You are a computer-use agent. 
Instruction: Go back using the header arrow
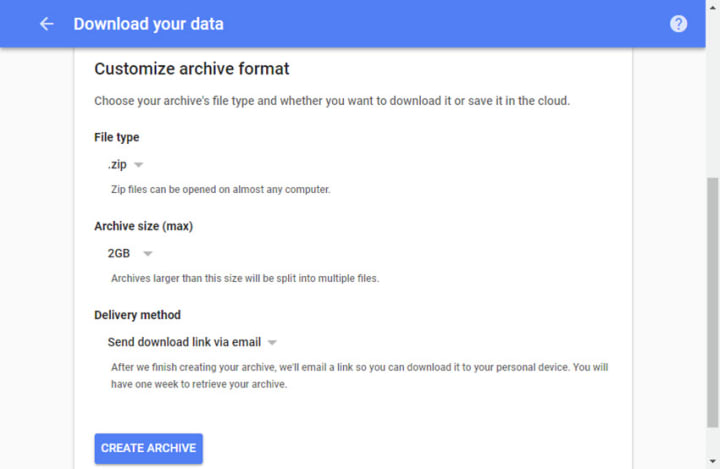coord(46,23)
